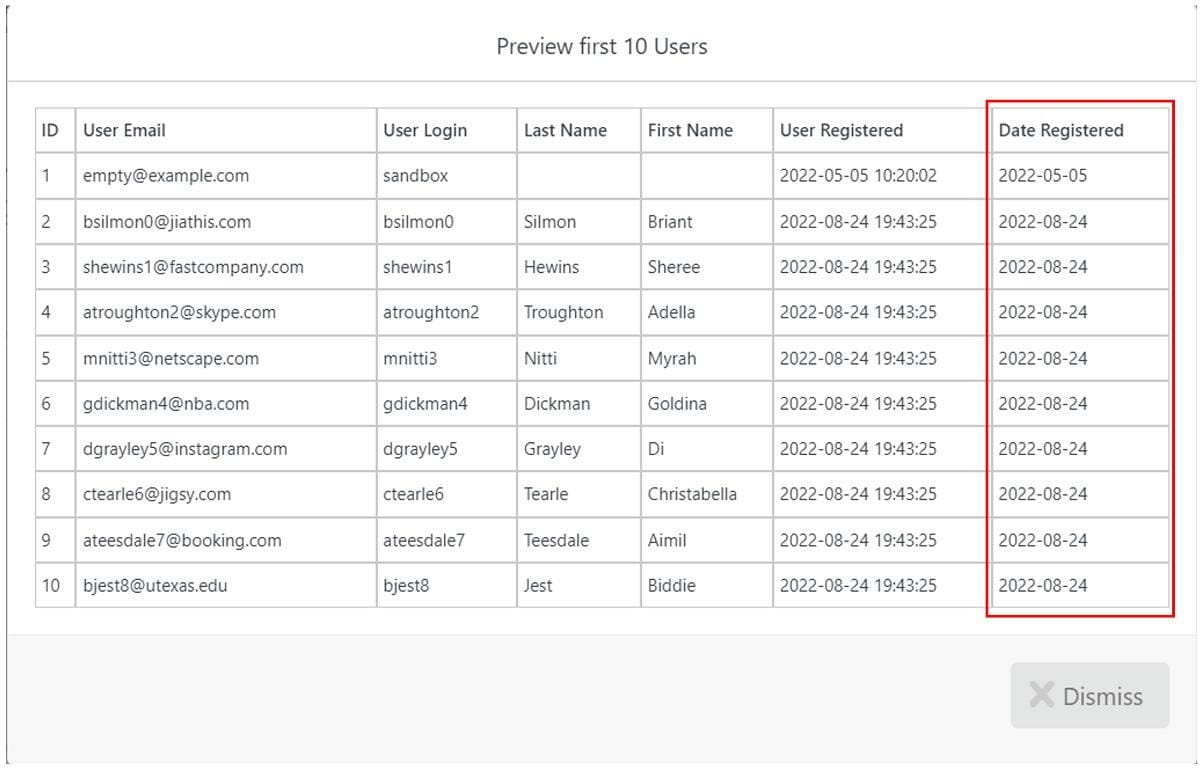Click timestamp 2022-05-05 10:20:02
The width and height of the screenshot is (1200, 768).
click(x=858, y=176)
